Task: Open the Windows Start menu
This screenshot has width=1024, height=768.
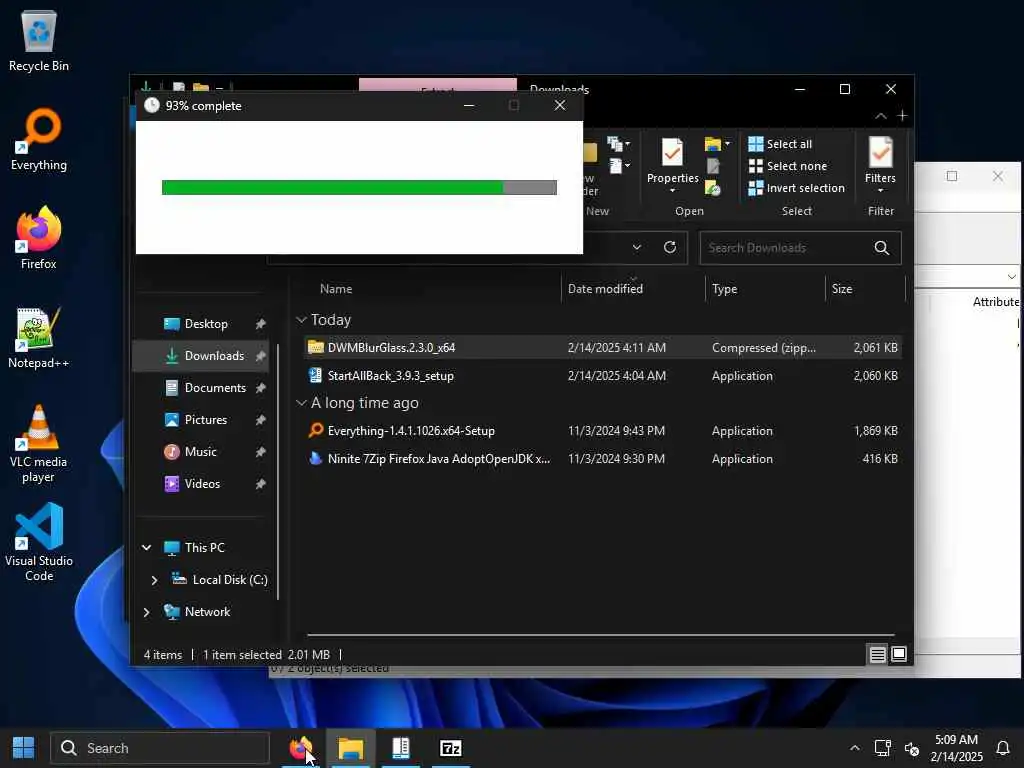Action: click(24, 748)
